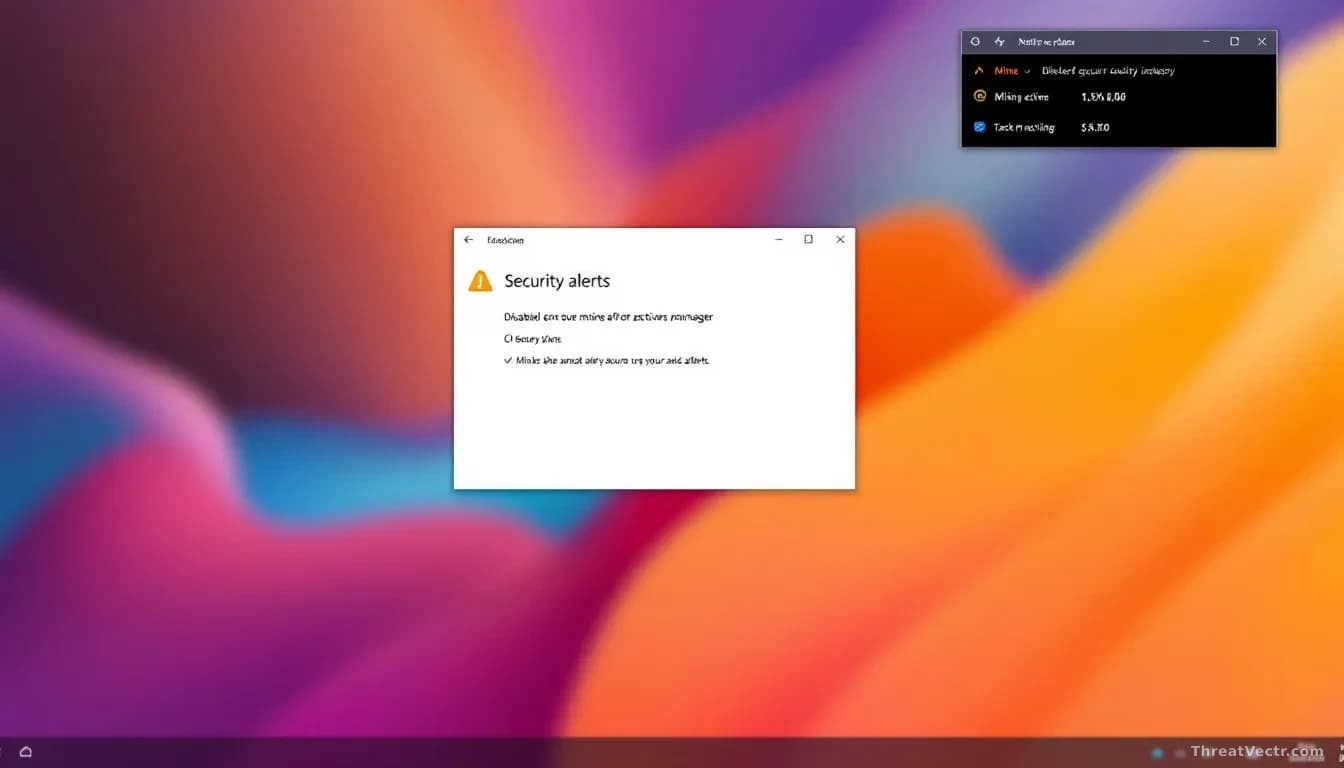Maximize the Security alerts window
Screen dimensions: 1344x768
click(x=808, y=240)
